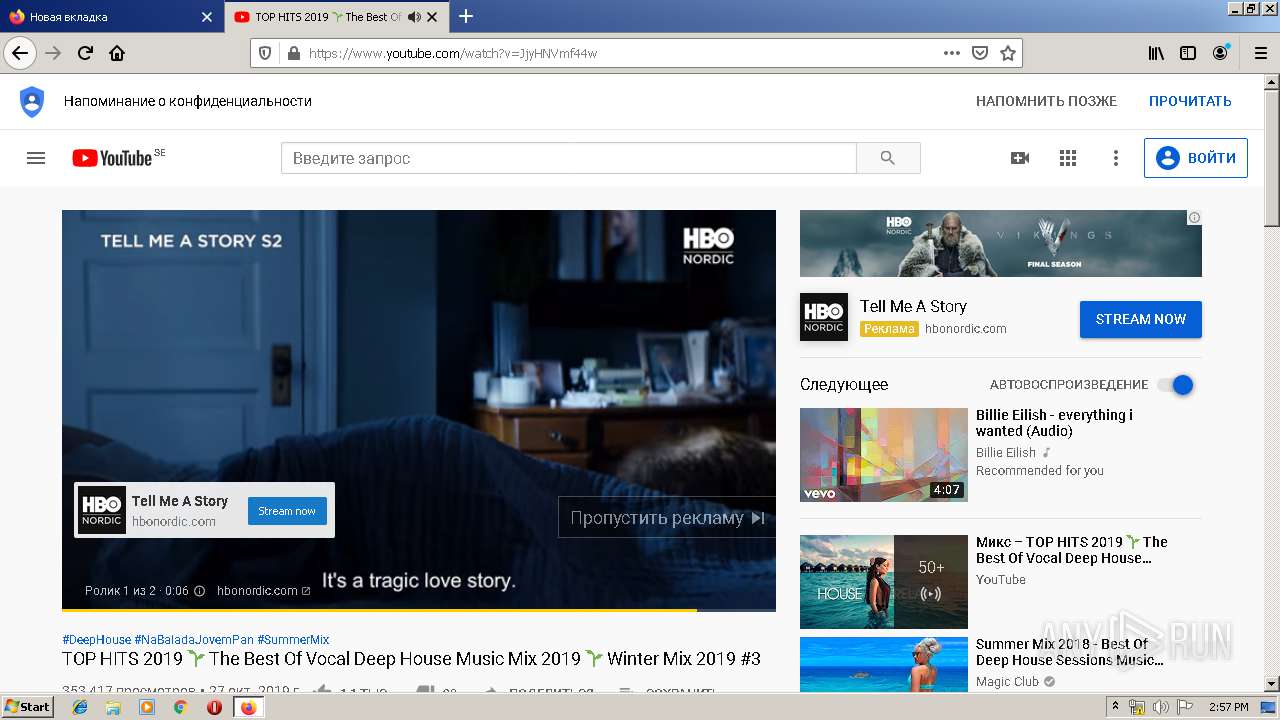Skip the ad with Пропустить рекламу
The width and height of the screenshot is (1280, 720).
point(667,517)
